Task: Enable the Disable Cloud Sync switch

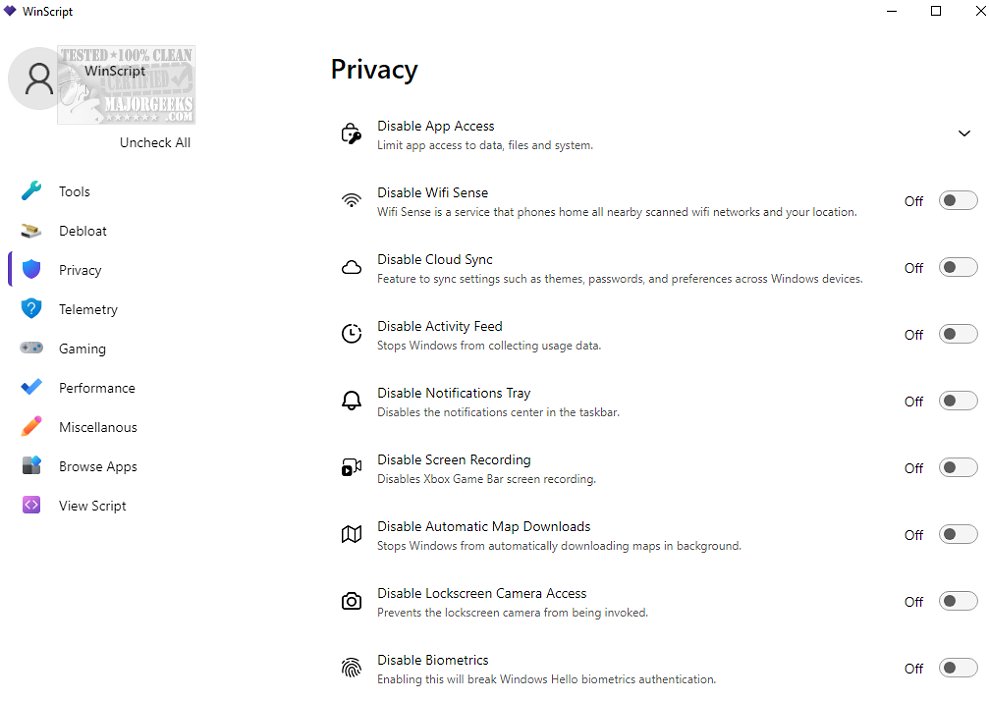Action: coord(957,268)
